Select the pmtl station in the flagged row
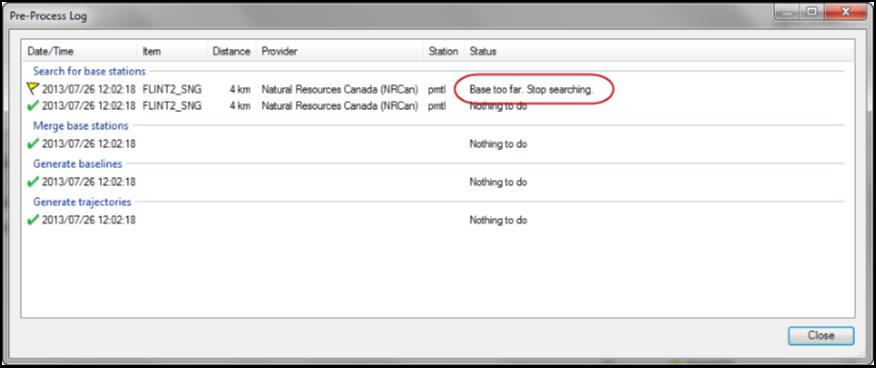The height and width of the screenshot is (368, 876). click(437, 89)
